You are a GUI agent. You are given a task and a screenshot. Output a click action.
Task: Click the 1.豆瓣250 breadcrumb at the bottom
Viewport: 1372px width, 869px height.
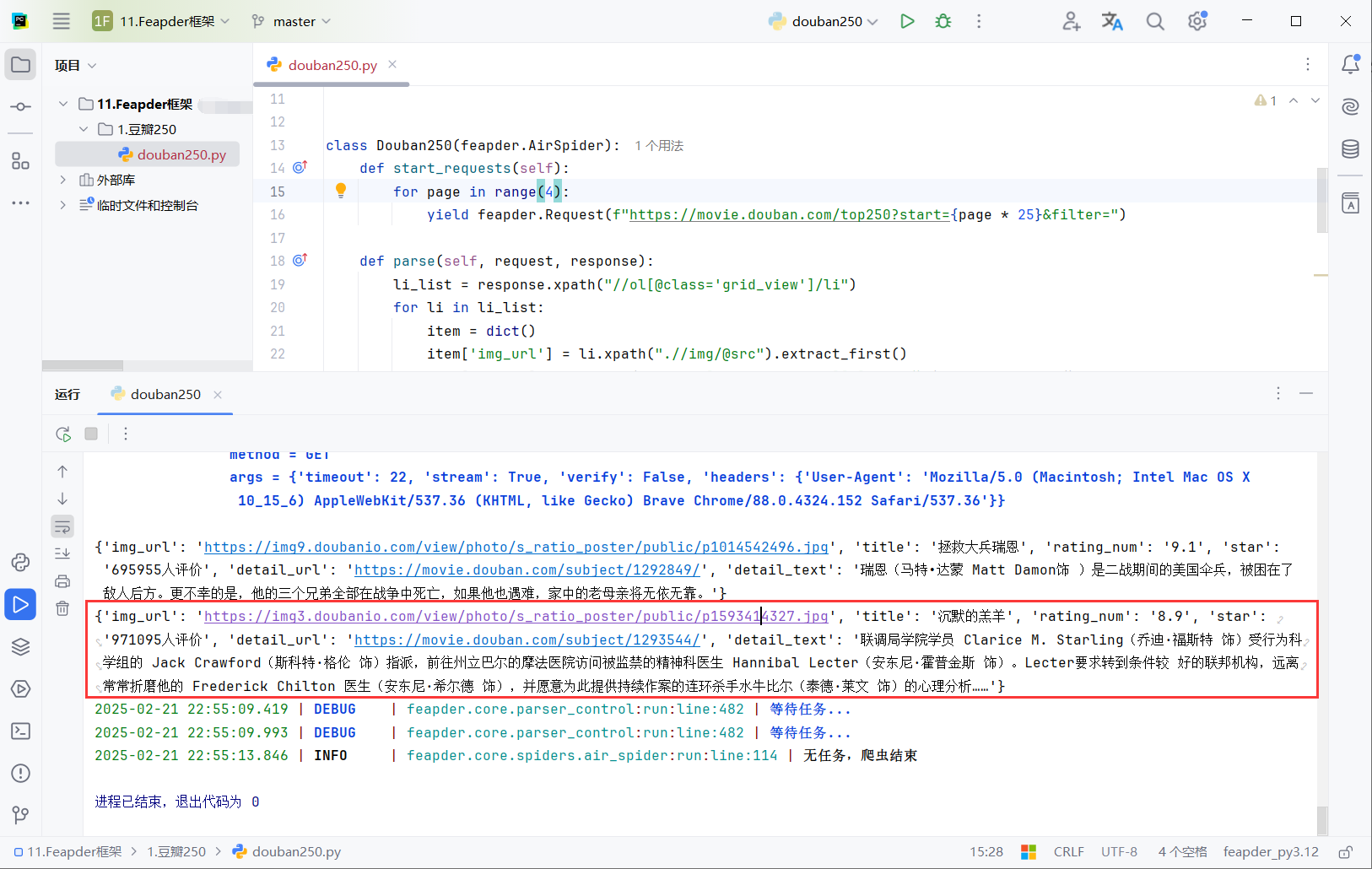coord(176,851)
